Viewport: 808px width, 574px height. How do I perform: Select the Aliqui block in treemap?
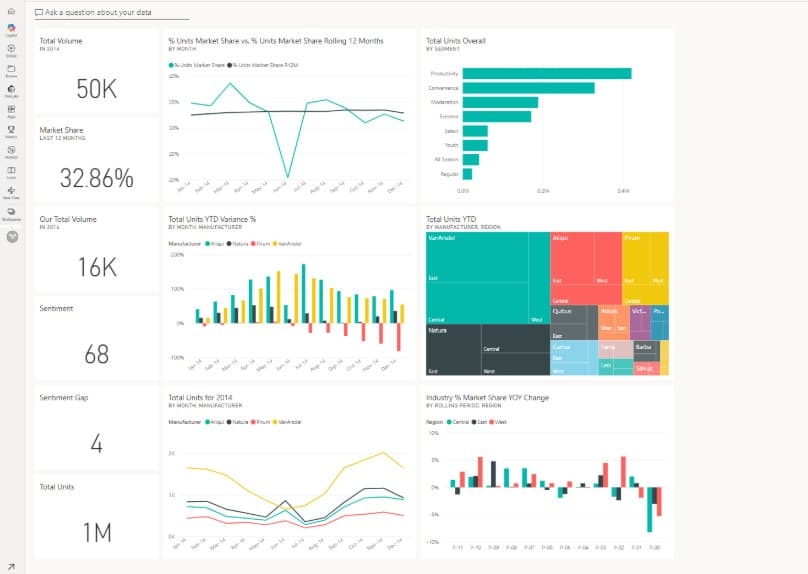(x=585, y=260)
